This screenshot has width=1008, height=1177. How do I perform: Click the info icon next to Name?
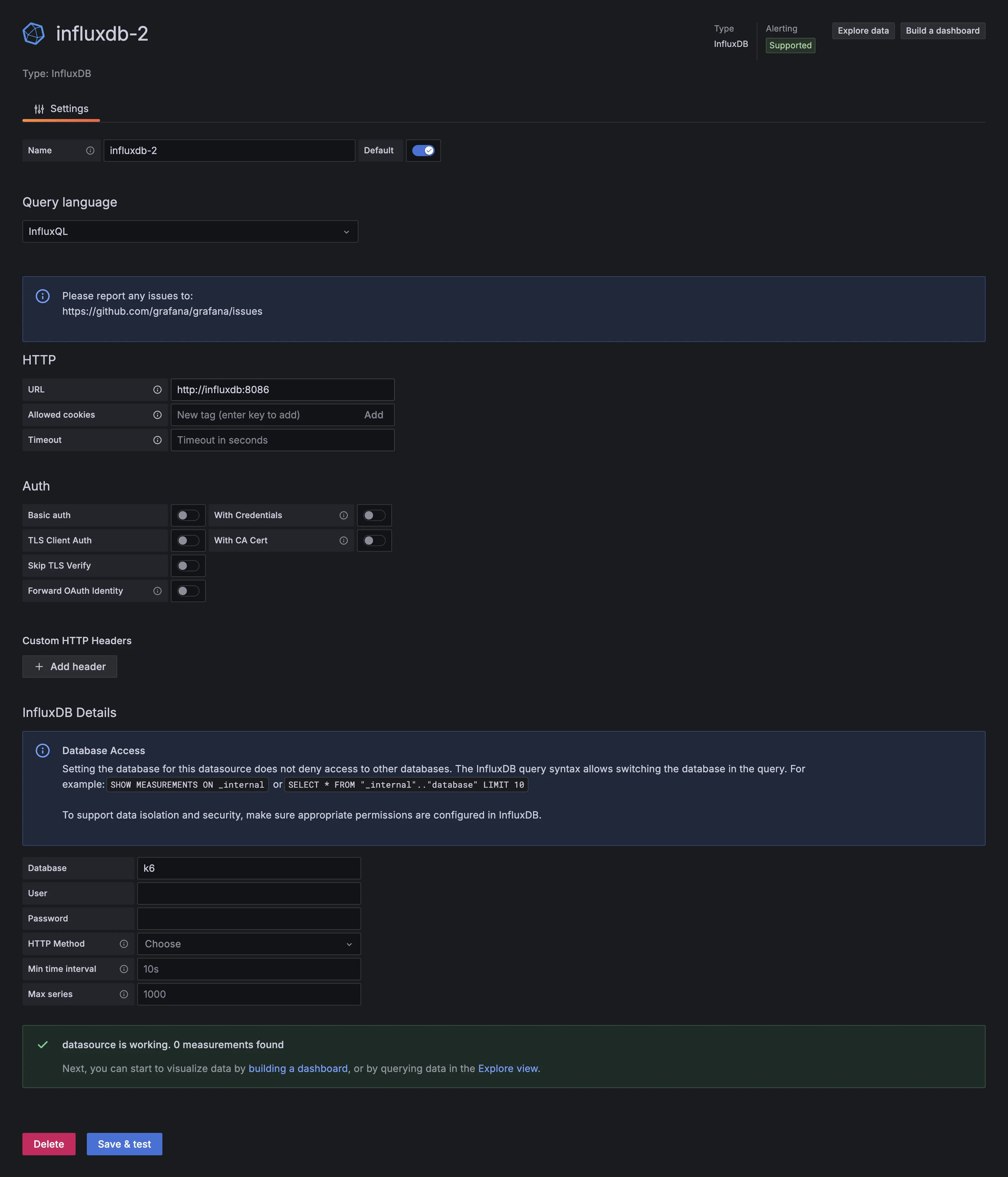tap(90, 151)
